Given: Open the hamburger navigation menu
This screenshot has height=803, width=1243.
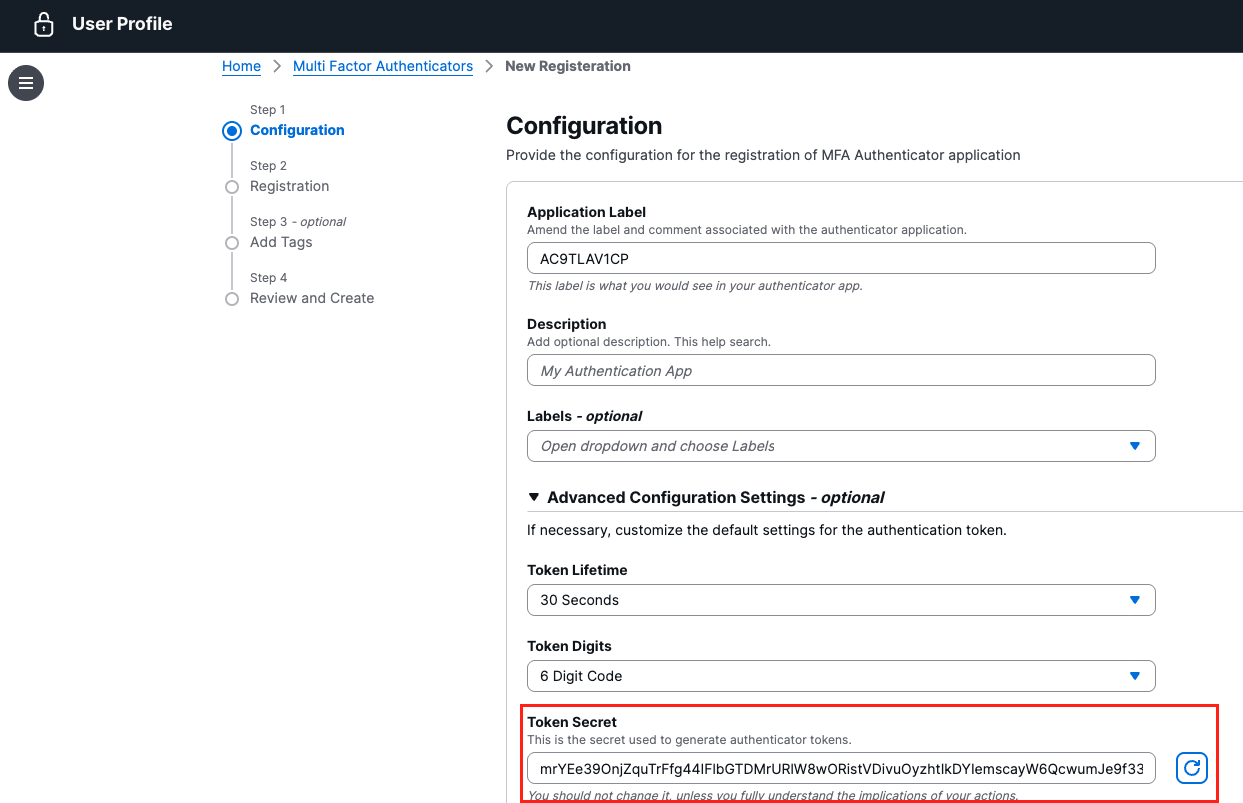Looking at the screenshot, I should coord(26,83).
